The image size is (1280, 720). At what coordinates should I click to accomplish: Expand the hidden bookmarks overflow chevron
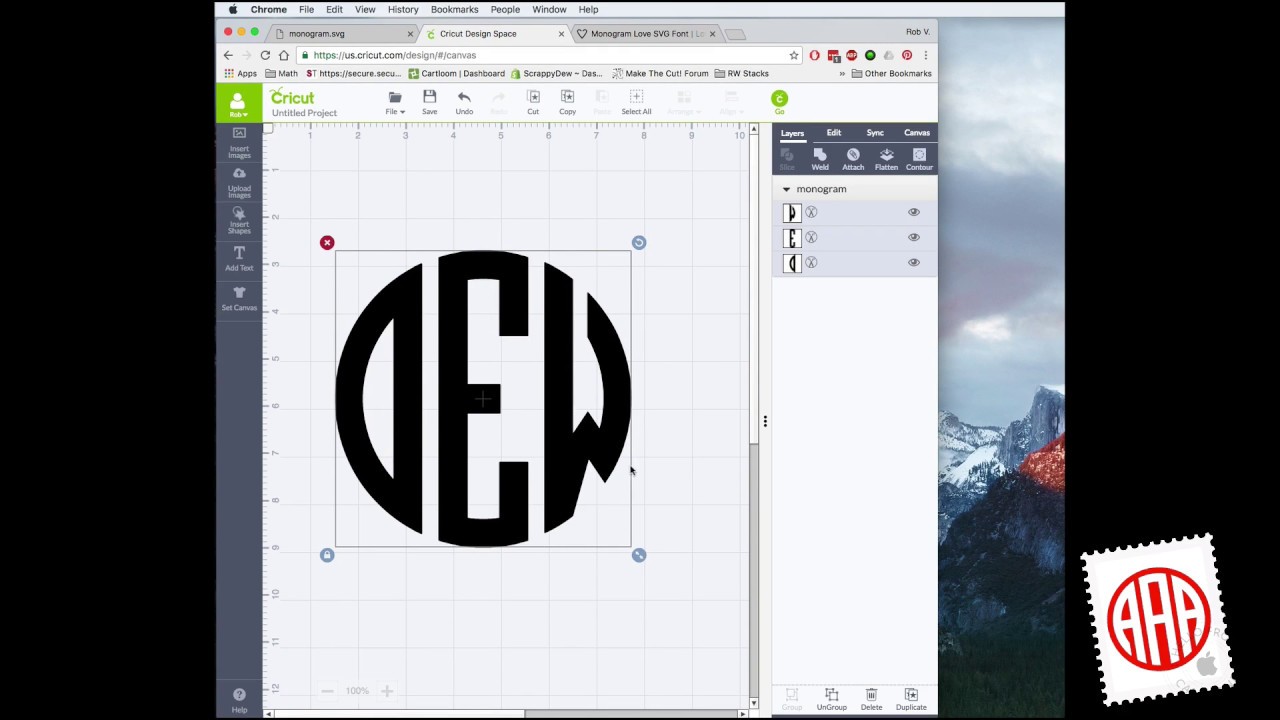(842, 74)
